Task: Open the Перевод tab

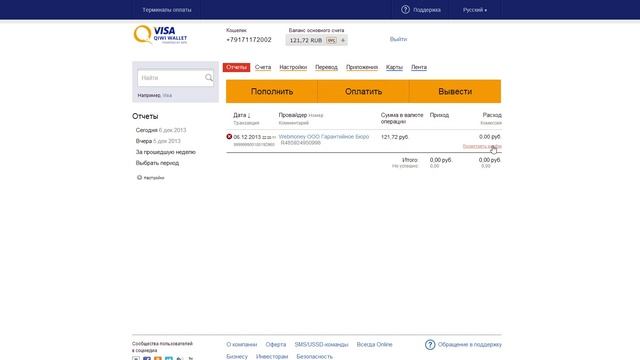Action: [x=326, y=67]
